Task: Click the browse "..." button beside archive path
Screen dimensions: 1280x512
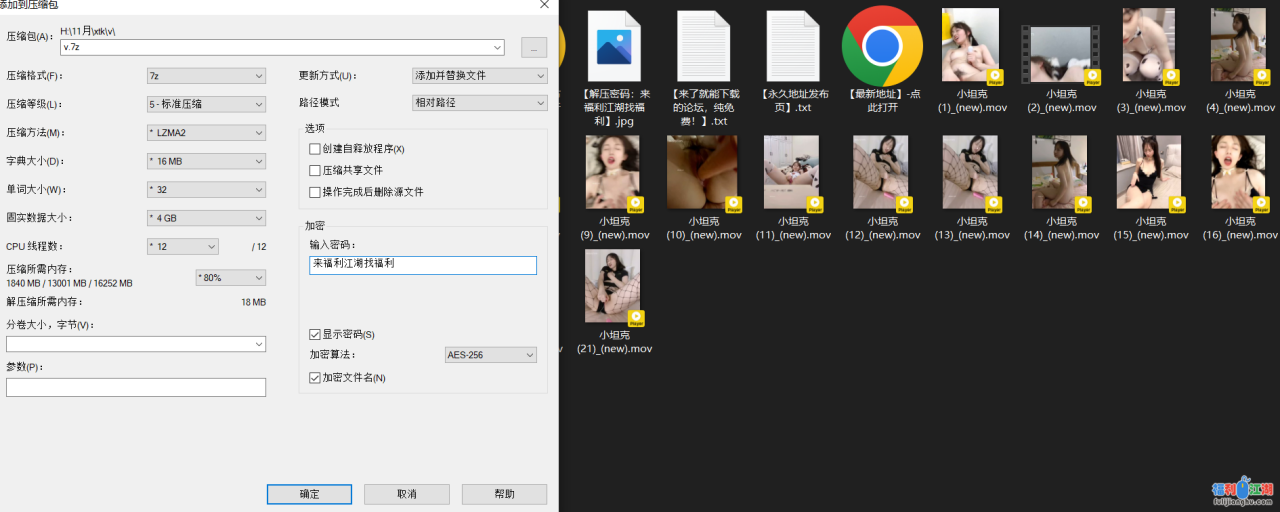Action: [x=534, y=47]
